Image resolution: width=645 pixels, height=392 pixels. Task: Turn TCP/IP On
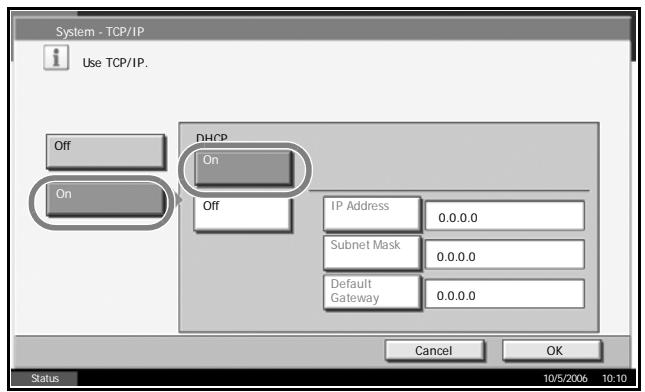click(x=106, y=200)
